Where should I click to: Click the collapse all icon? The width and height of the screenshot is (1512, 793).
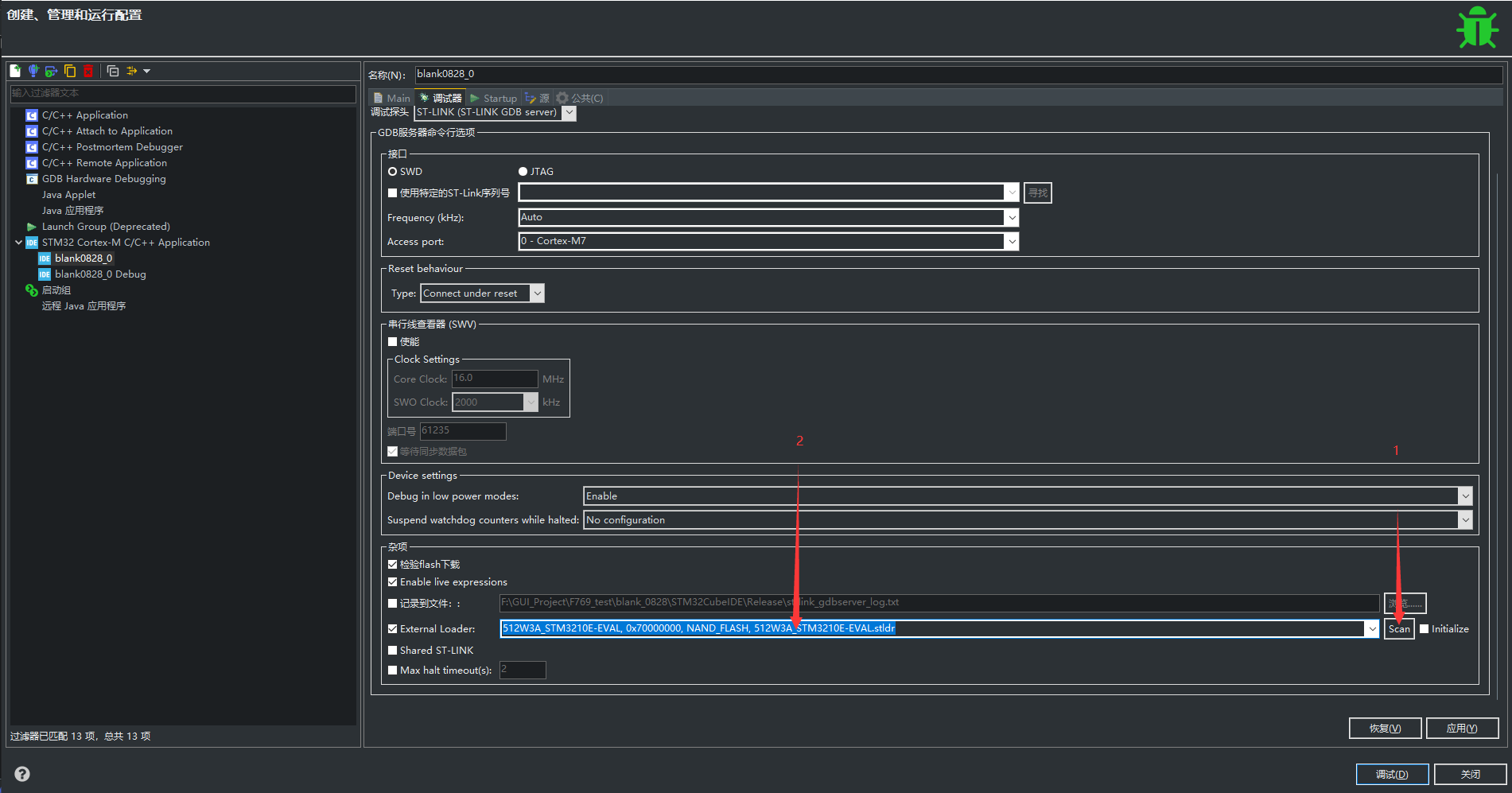(x=111, y=71)
